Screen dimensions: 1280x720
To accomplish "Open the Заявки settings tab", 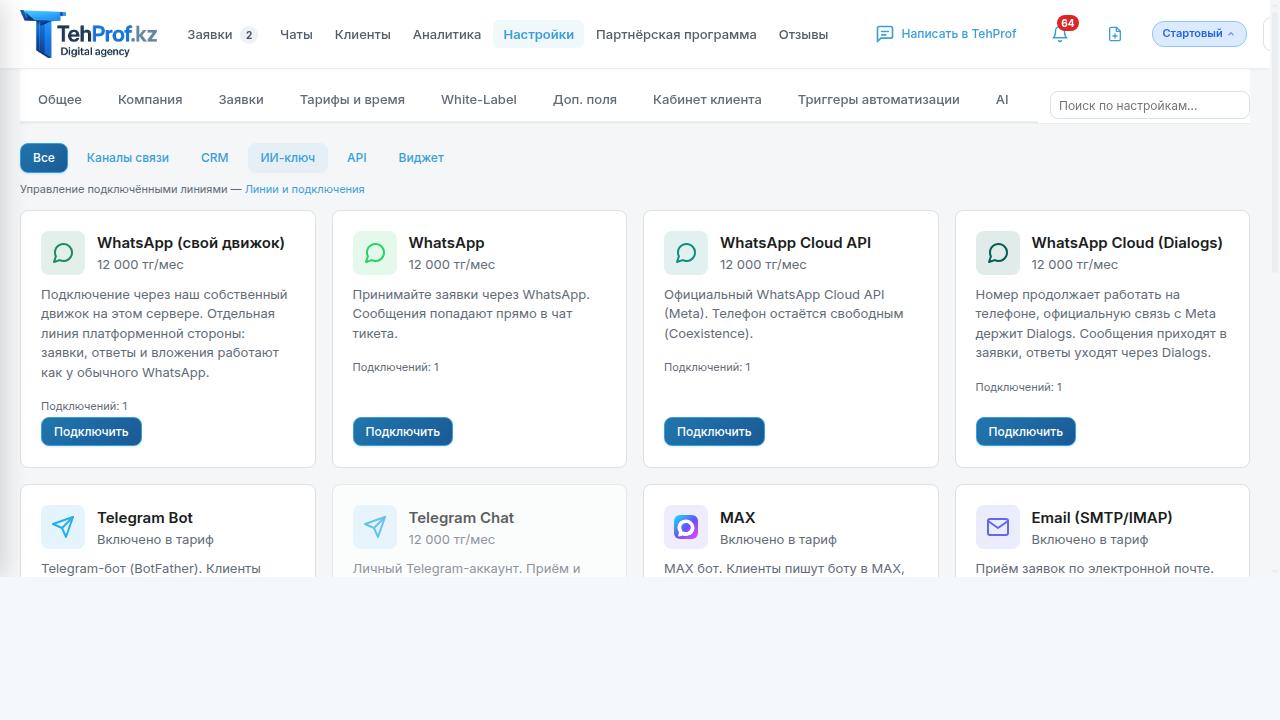I will coord(241,99).
